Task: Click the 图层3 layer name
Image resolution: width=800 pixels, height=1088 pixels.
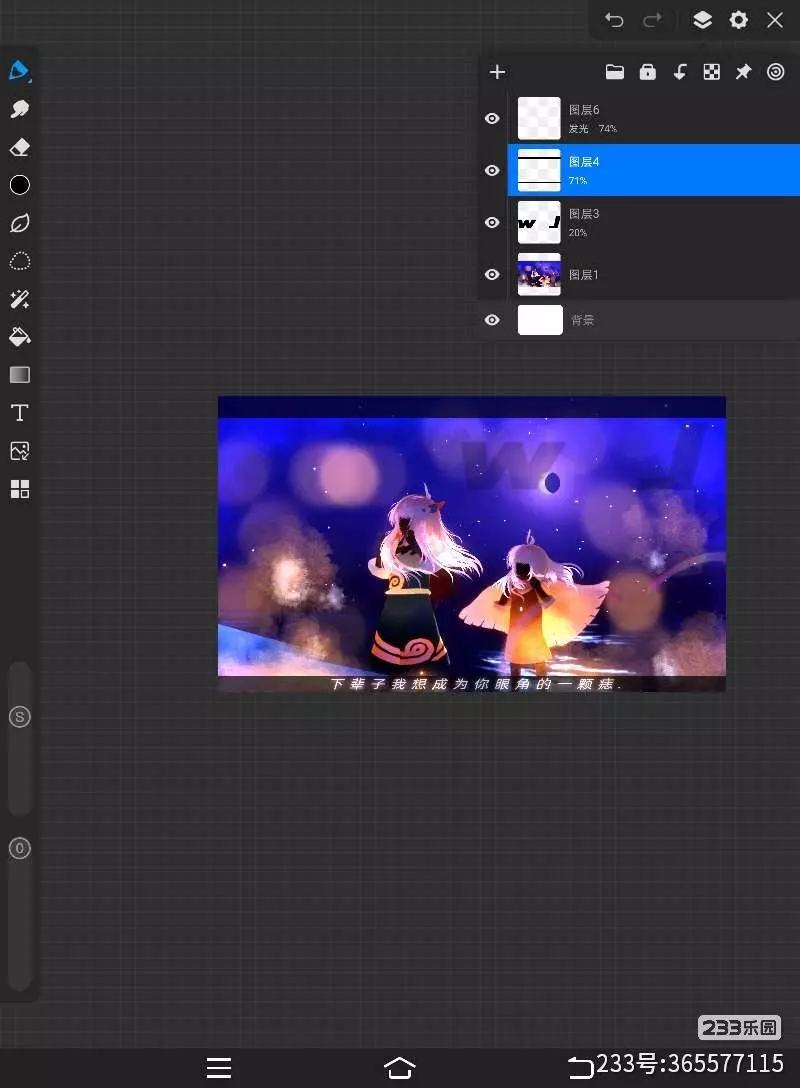Action: point(584,214)
